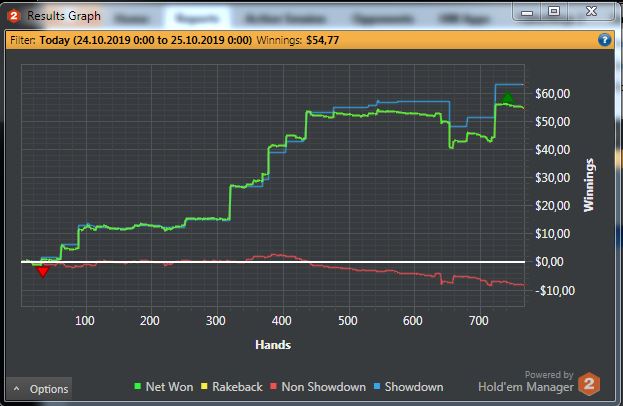Click the Hold'em Manager 2 title bar logo
623x406 pixels.
(x=14, y=16)
